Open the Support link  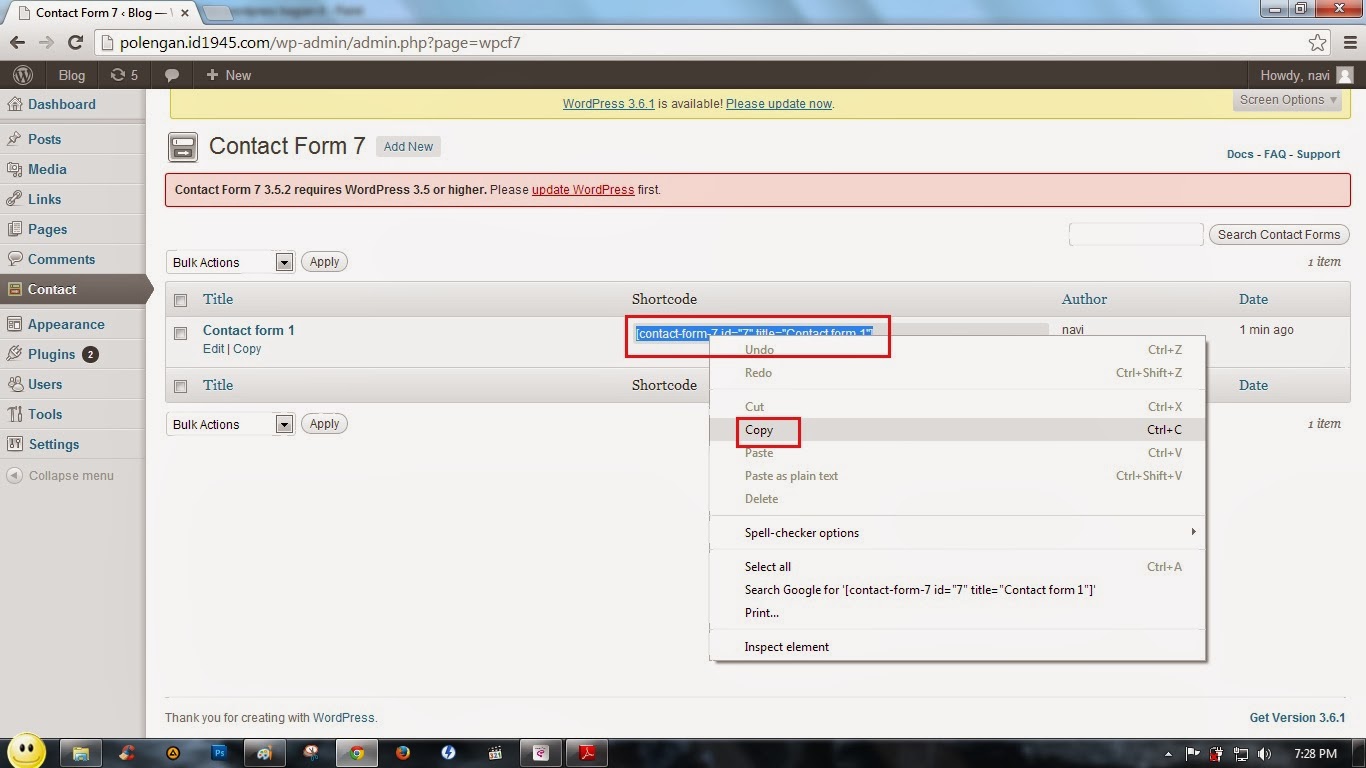[1318, 154]
